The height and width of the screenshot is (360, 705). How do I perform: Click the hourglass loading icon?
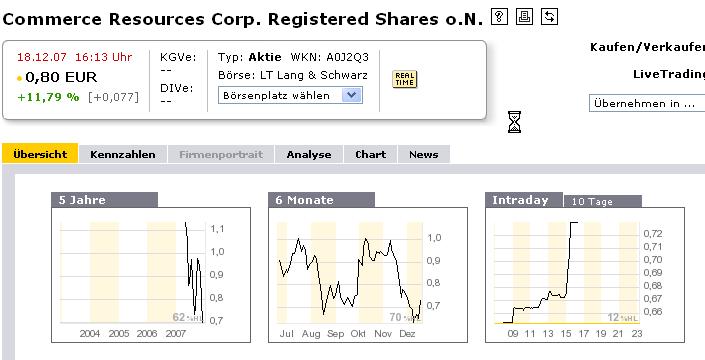(514, 122)
